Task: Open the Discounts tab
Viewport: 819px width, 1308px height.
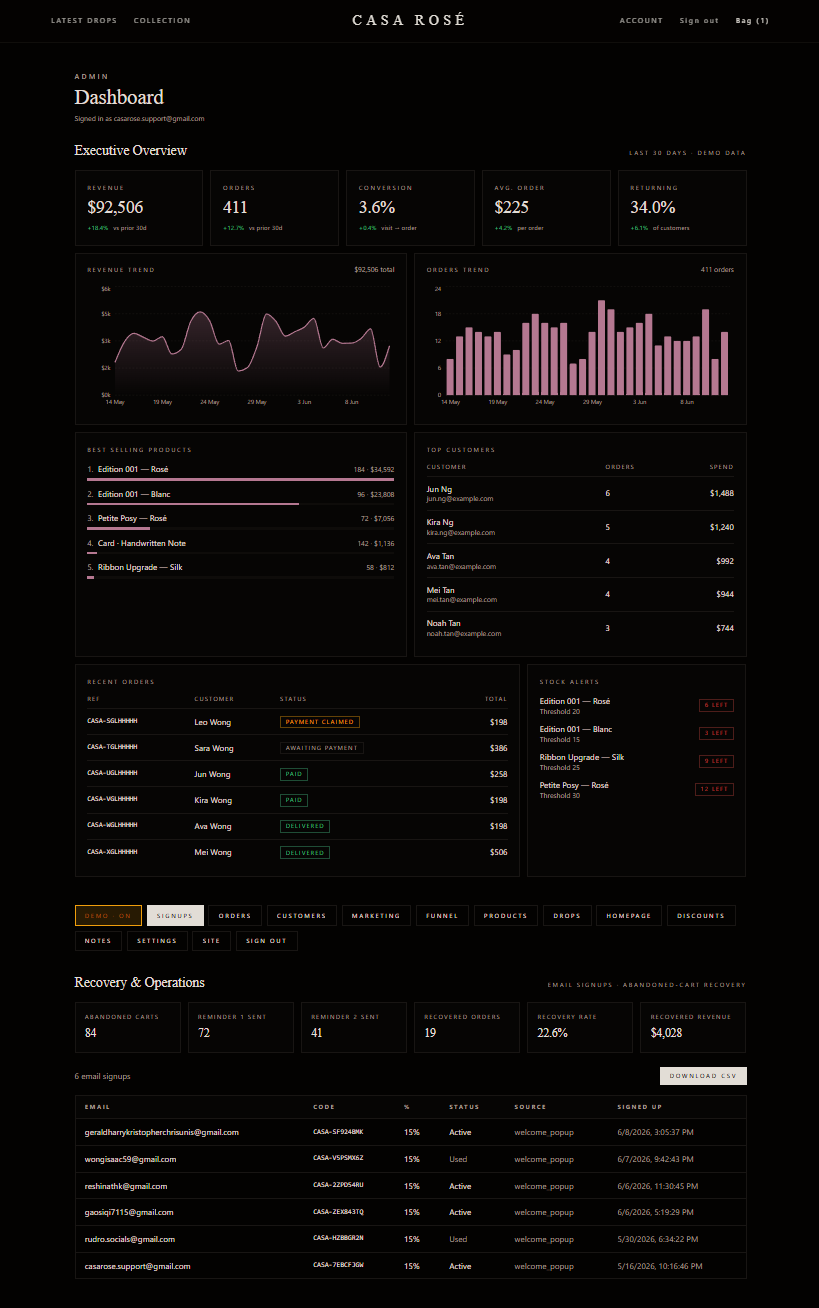Action: pyautogui.click(x=701, y=916)
